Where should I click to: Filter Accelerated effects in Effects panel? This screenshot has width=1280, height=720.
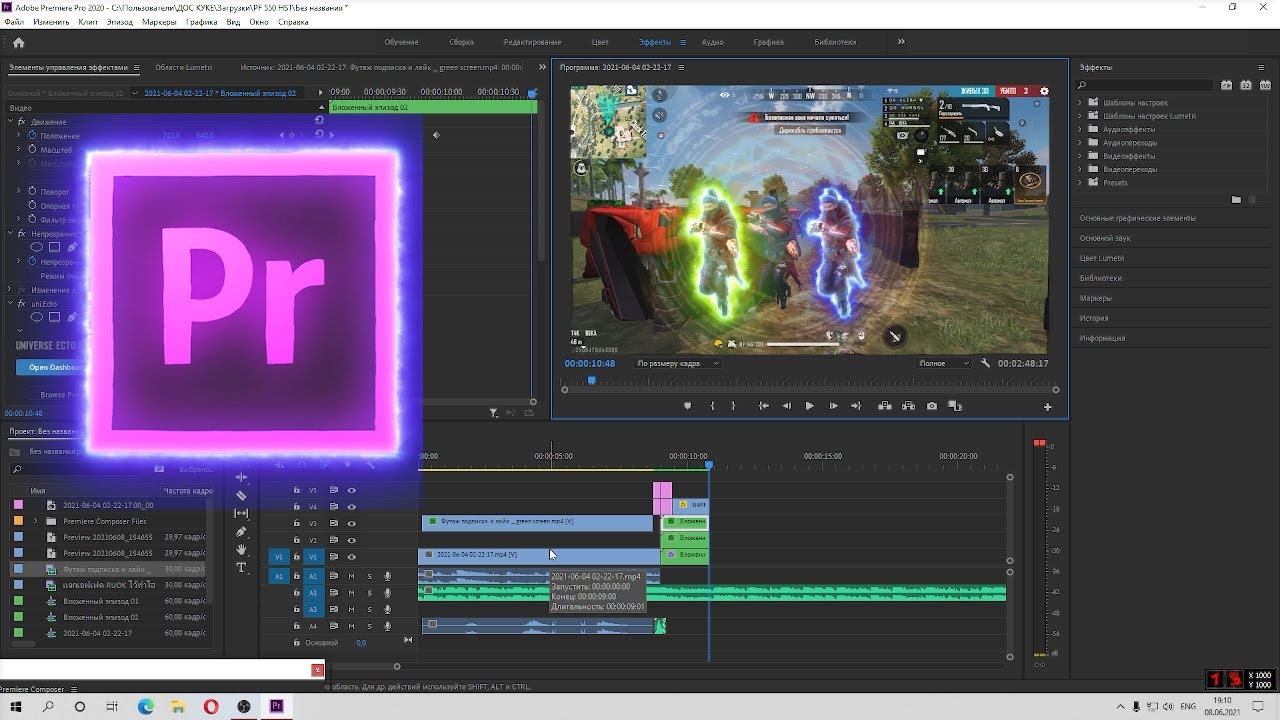1226,85
